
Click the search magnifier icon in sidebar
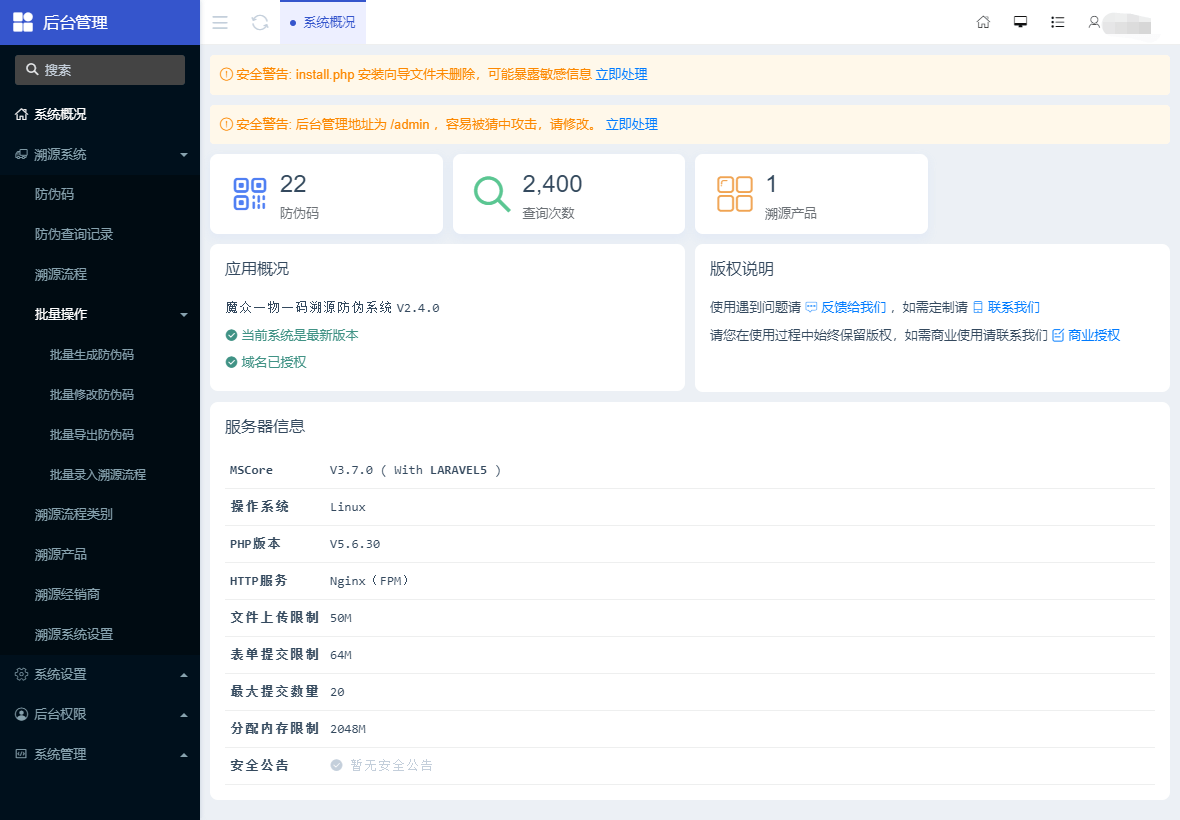tap(32, 69)
